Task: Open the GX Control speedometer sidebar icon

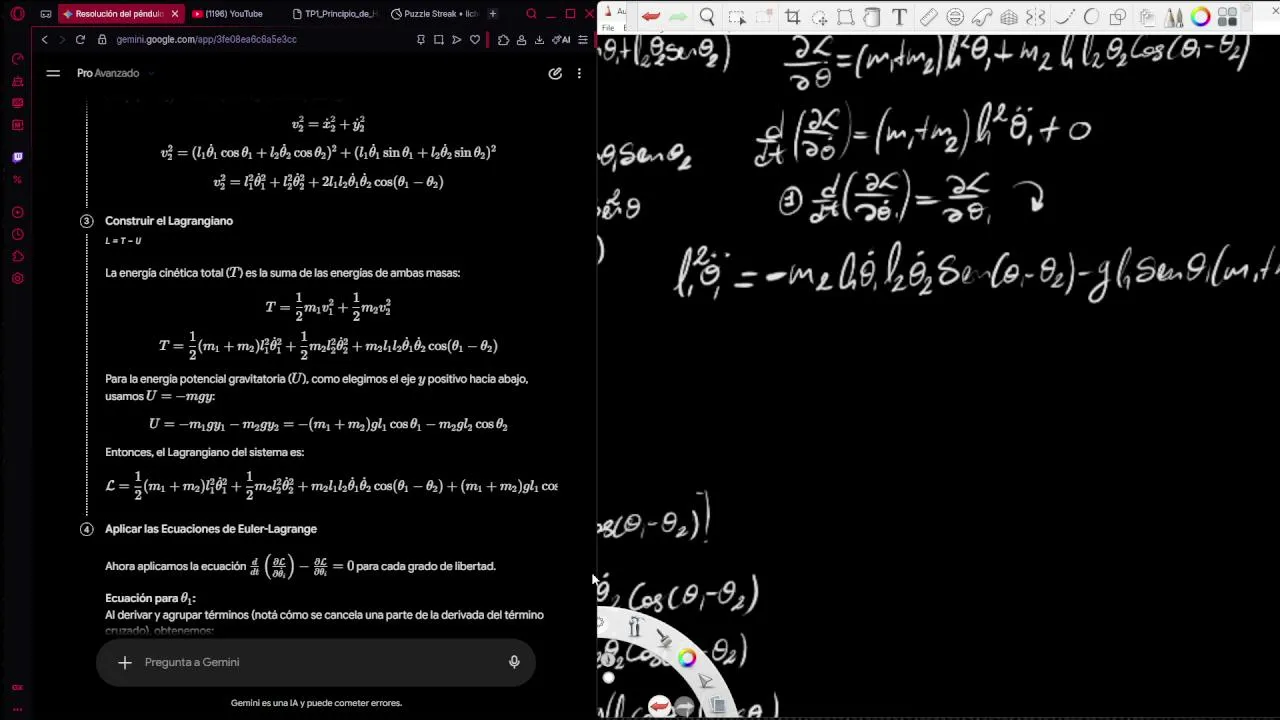Action: pos(17,59)
